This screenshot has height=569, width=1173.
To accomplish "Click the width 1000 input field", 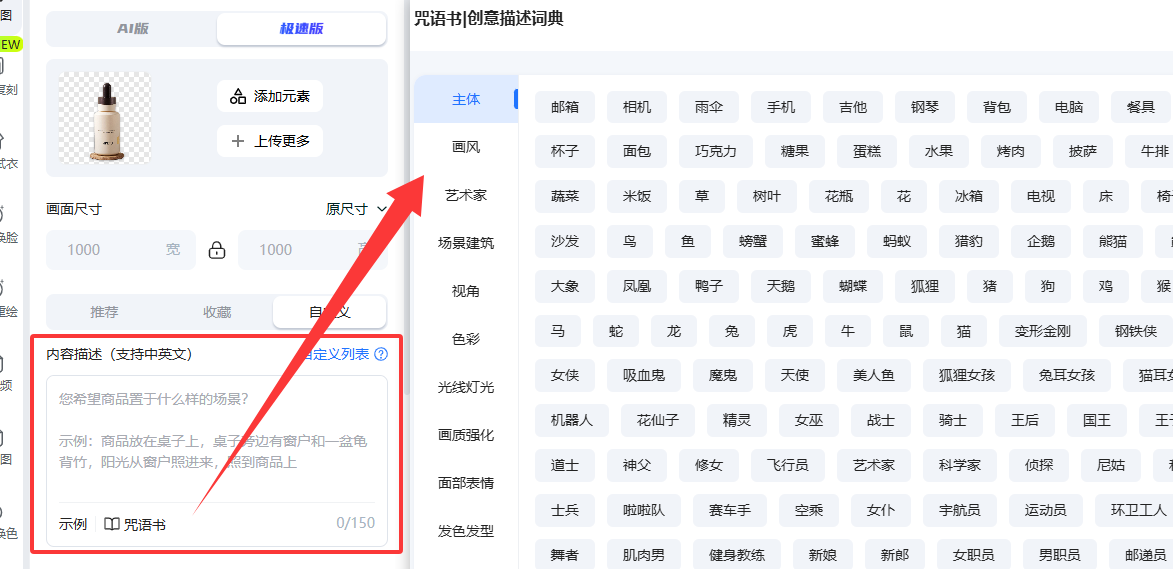I will pyautogui.click(x=121, y=250).
